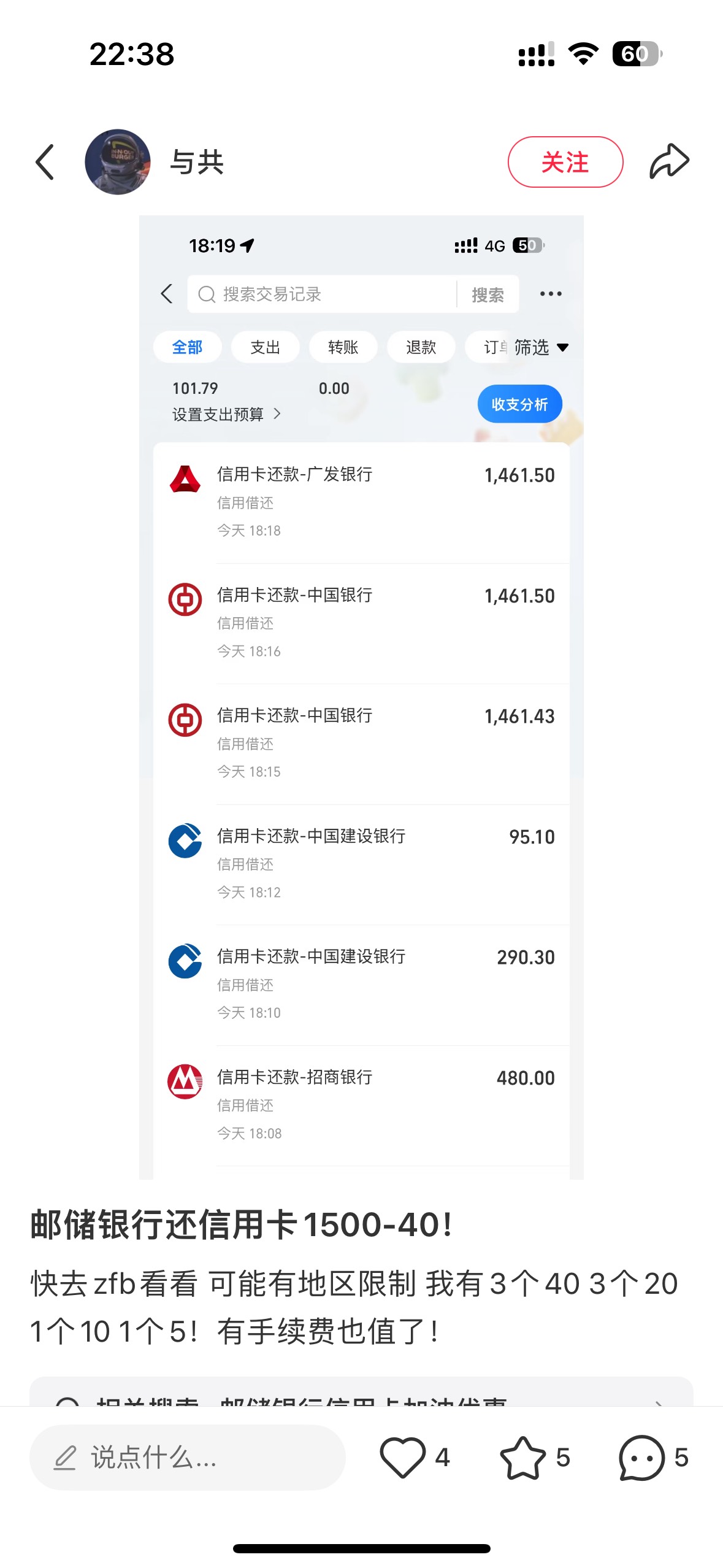Select the 退款 filter tab
Viewport: 723px width, 1568px height.
click(421, 347)
